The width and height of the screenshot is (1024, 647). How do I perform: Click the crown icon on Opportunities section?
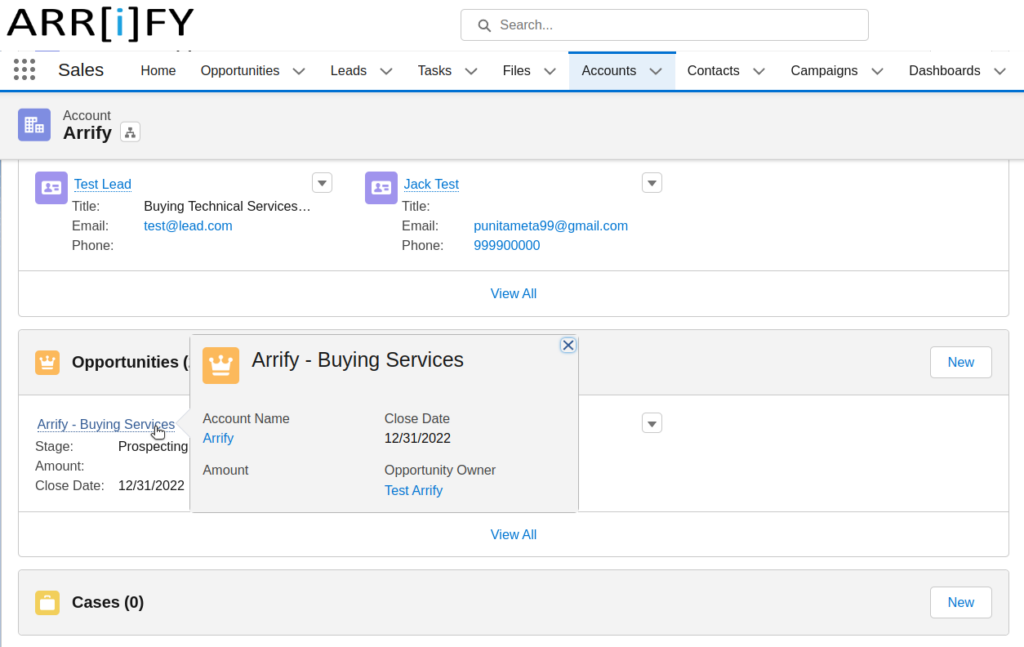pyautogui.click(x=47, y=362)
